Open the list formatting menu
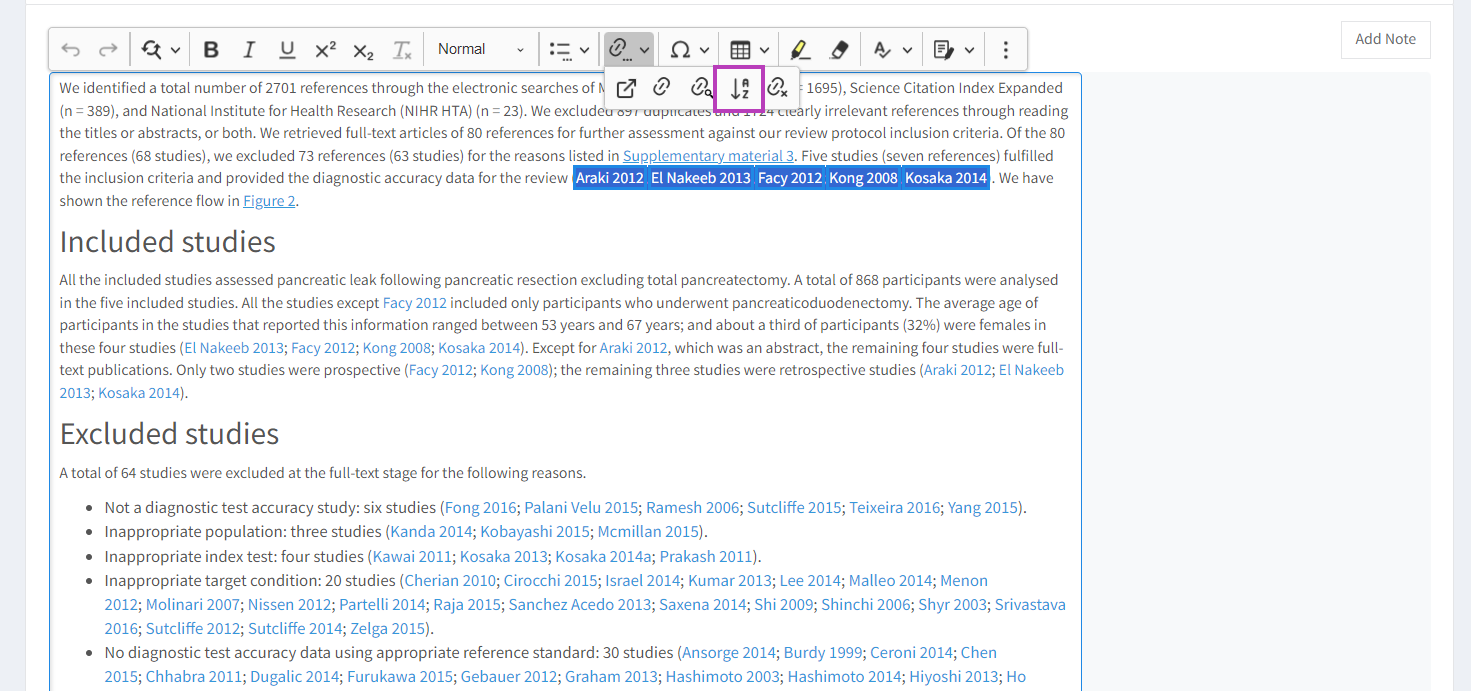Image resolution: width=1471 pixels, height=691 pixels. point(570,50)
